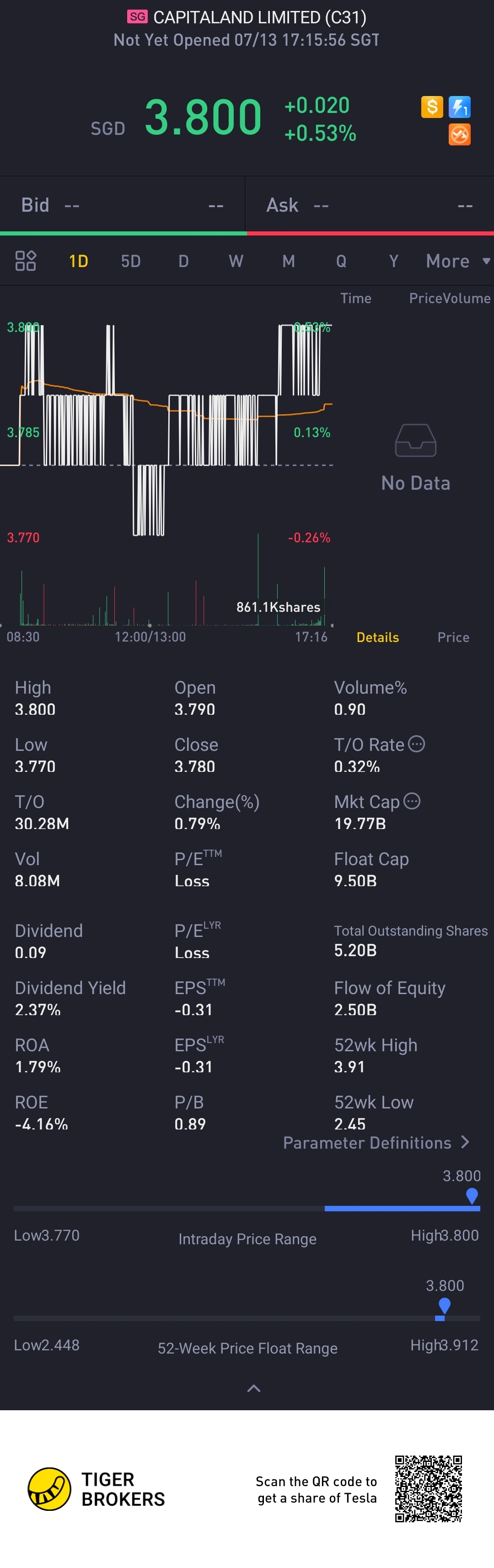This screenshot has height=1568, width=494.
Task: Tap the Tesla share QR code
Action: pyautogui.click(x=428, y=1488)
